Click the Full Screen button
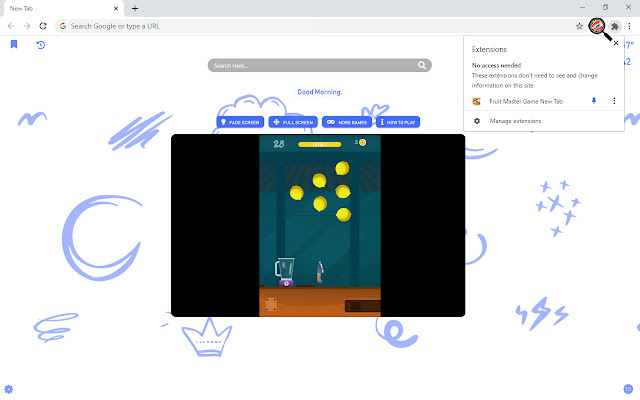 point(293,122)
